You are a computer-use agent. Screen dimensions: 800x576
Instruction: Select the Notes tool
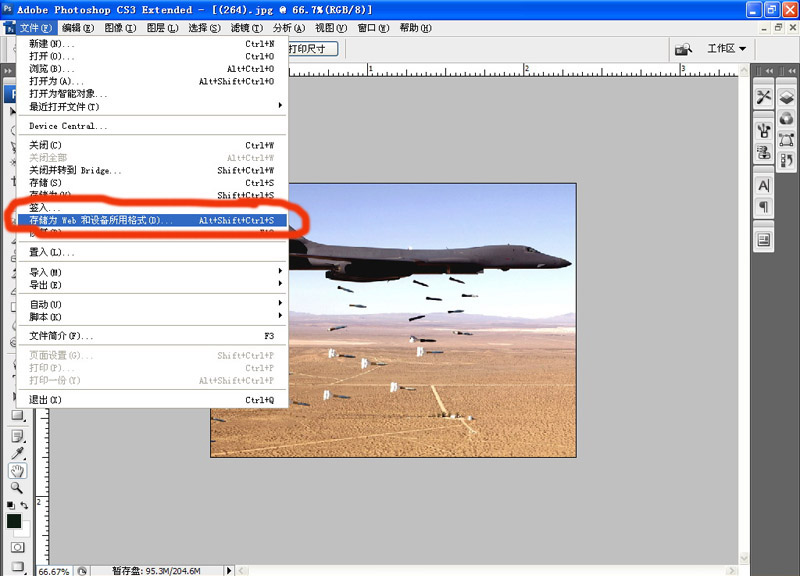pos(17,437)
